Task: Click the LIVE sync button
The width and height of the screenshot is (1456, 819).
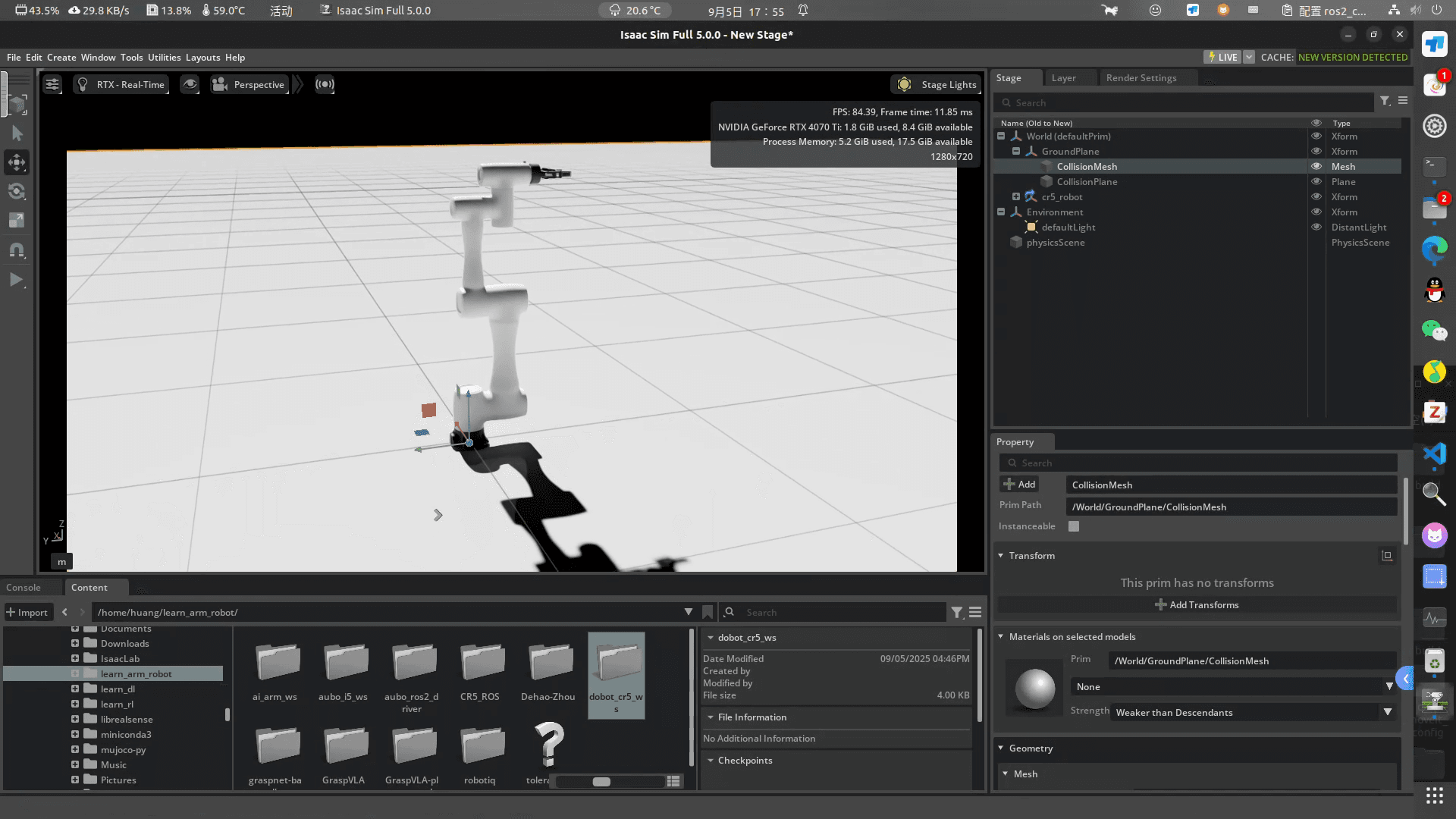Action: pyautogui.click(x=1222, y=57)
